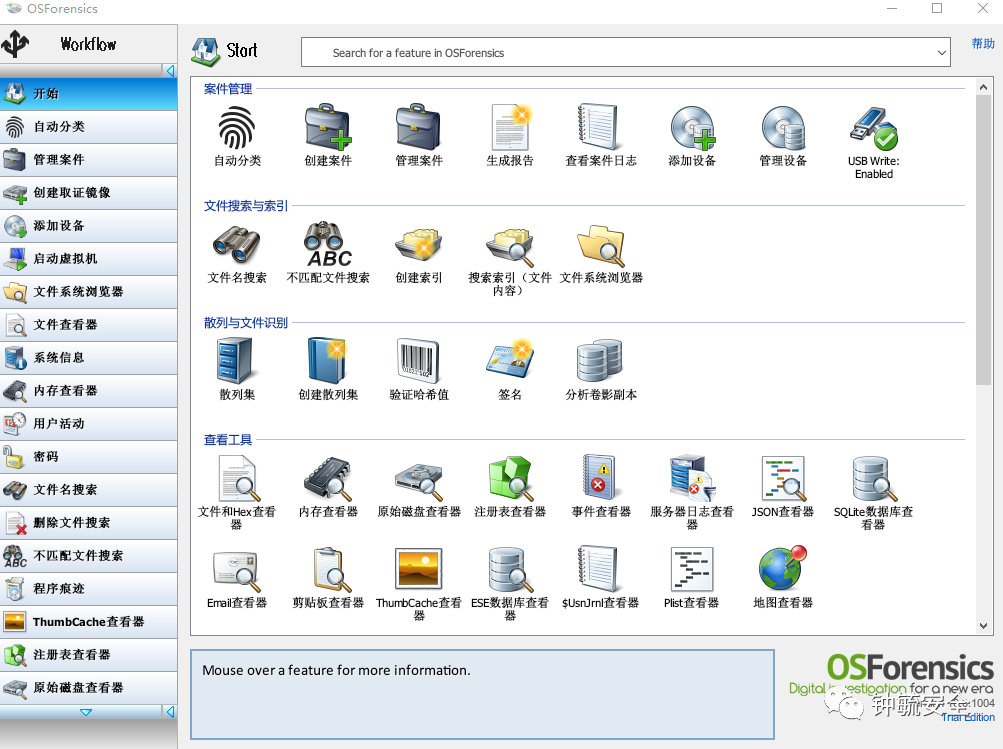Click the sidebar's bottom-right collapse arrow
This screenshot has height=749, width=1003.
coord(170,712)
